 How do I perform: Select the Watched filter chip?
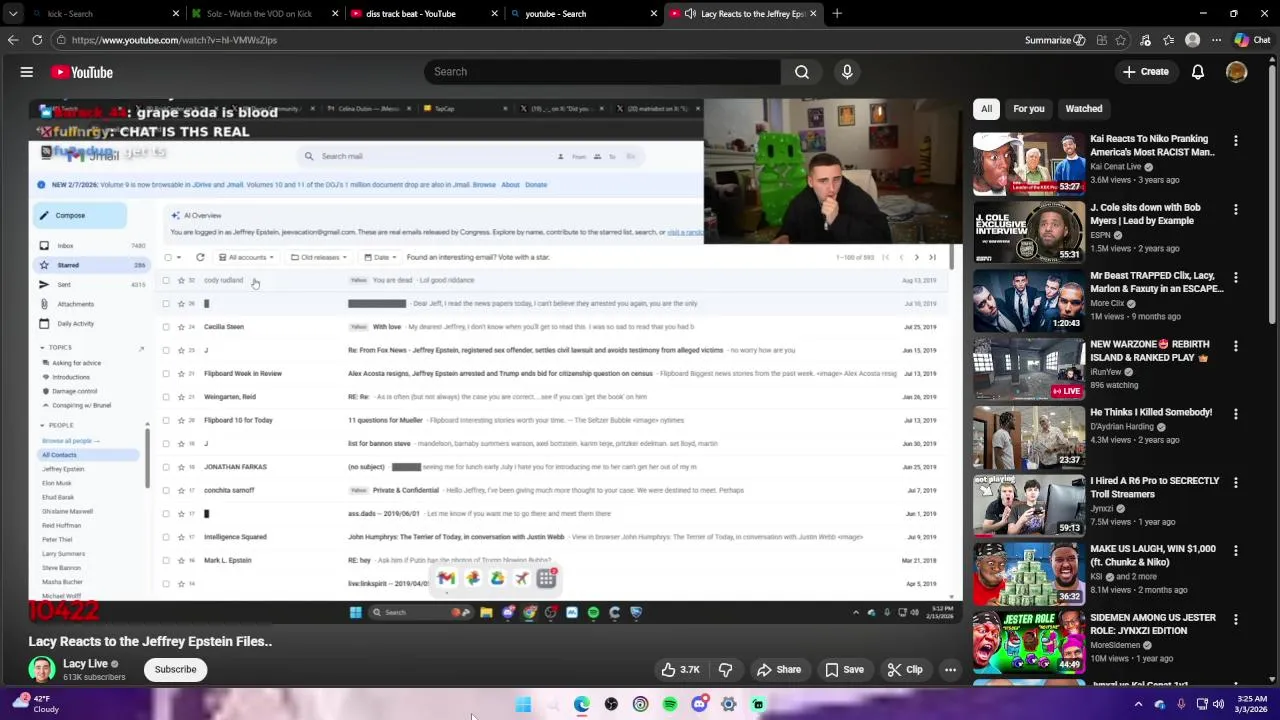pyautogui.click(x=1084, y=109)
